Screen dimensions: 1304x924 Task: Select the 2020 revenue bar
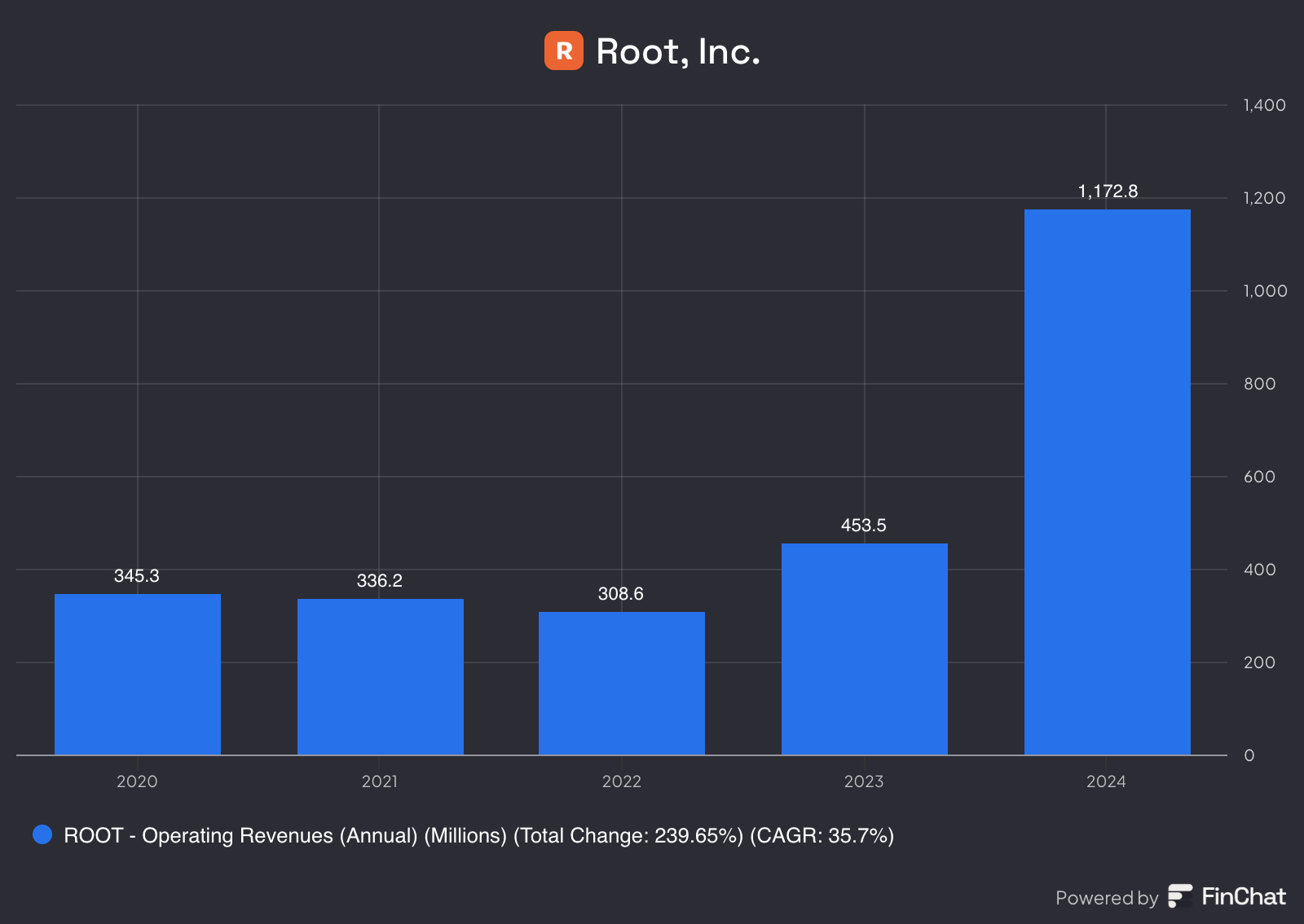tap(138, 675)
